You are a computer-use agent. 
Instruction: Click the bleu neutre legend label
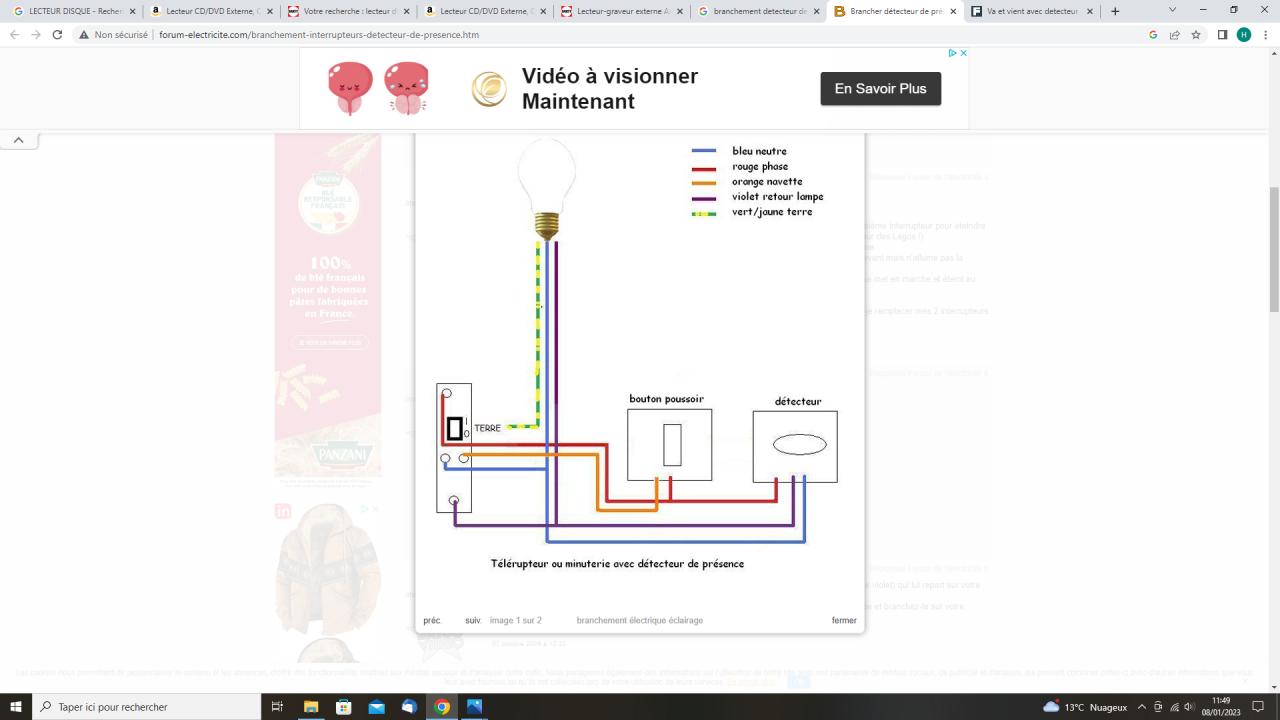pos(759,151)
